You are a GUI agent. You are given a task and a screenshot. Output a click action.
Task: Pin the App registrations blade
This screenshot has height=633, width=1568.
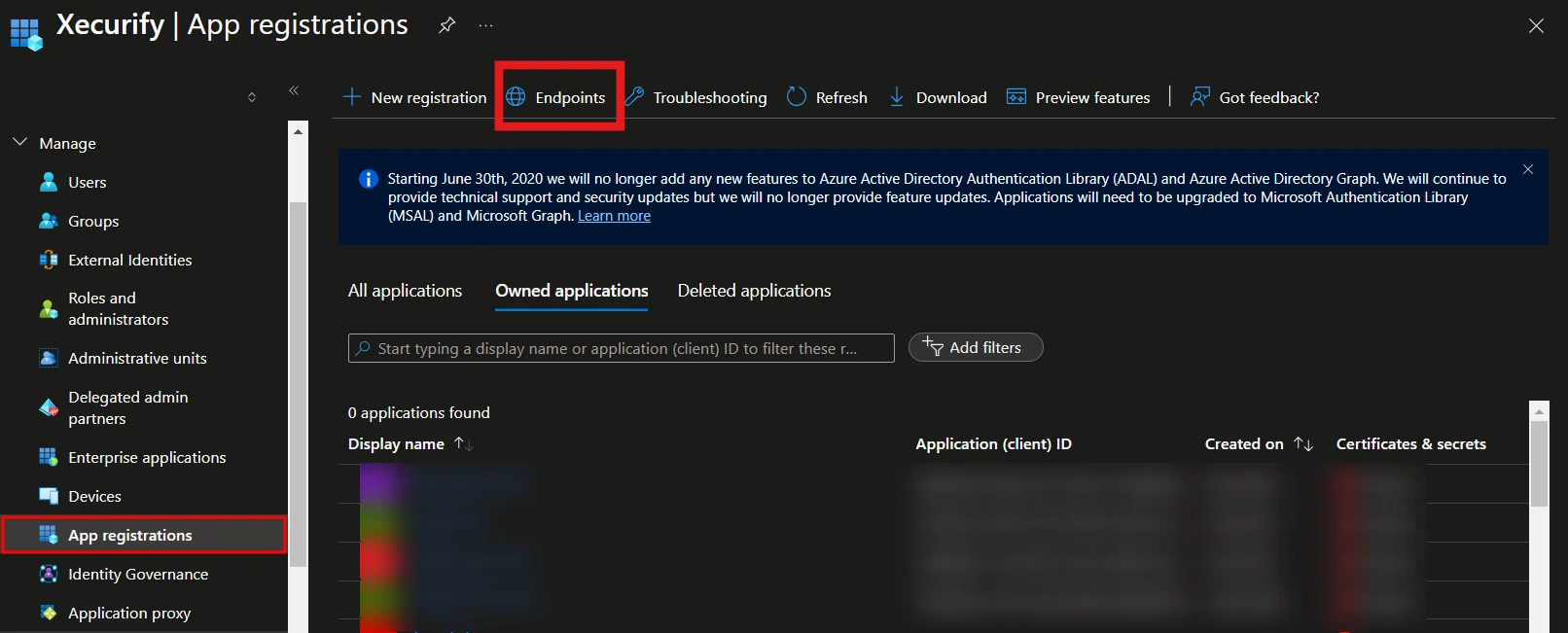coord(446,25)
